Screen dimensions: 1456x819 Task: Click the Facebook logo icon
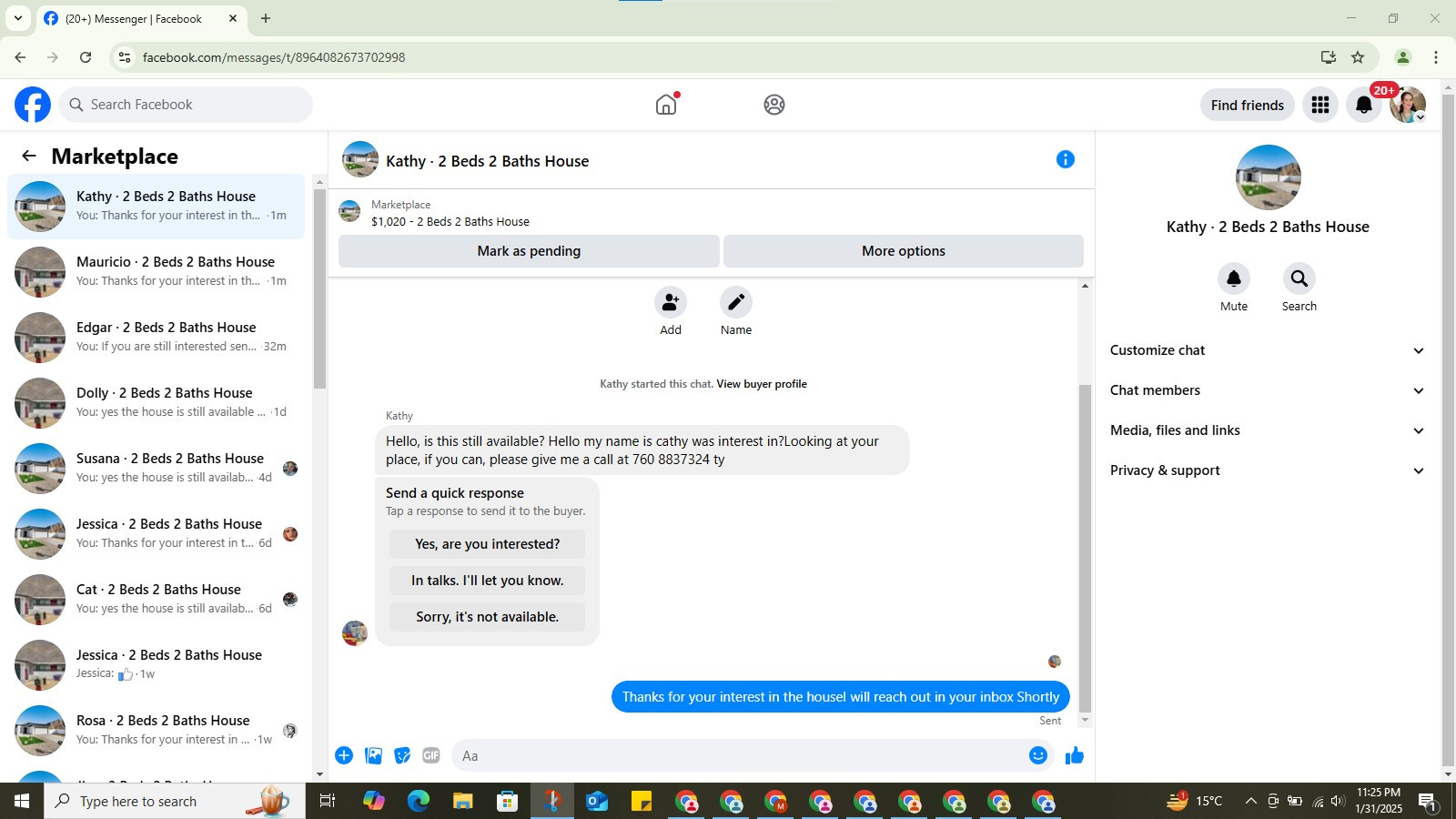[33, 105]
